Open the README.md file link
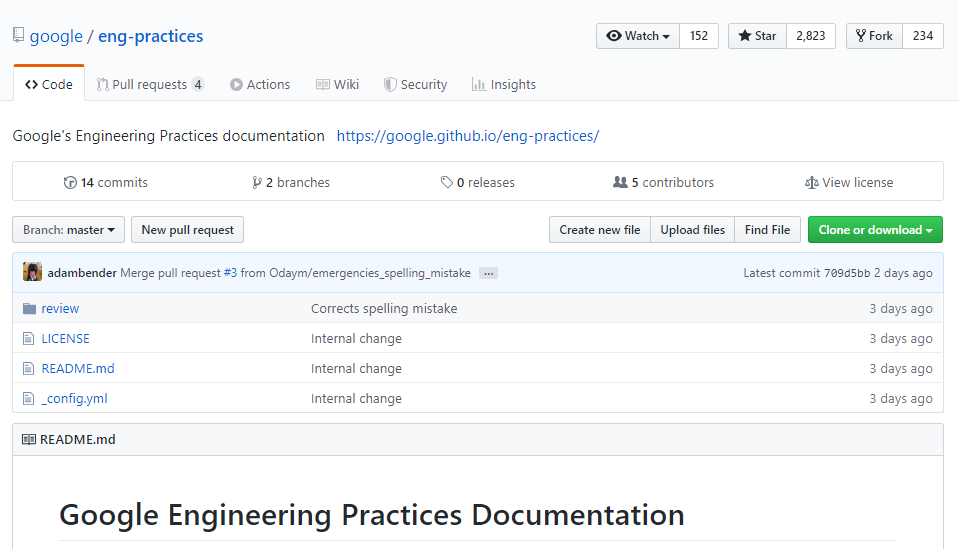 tap(78, 369)
